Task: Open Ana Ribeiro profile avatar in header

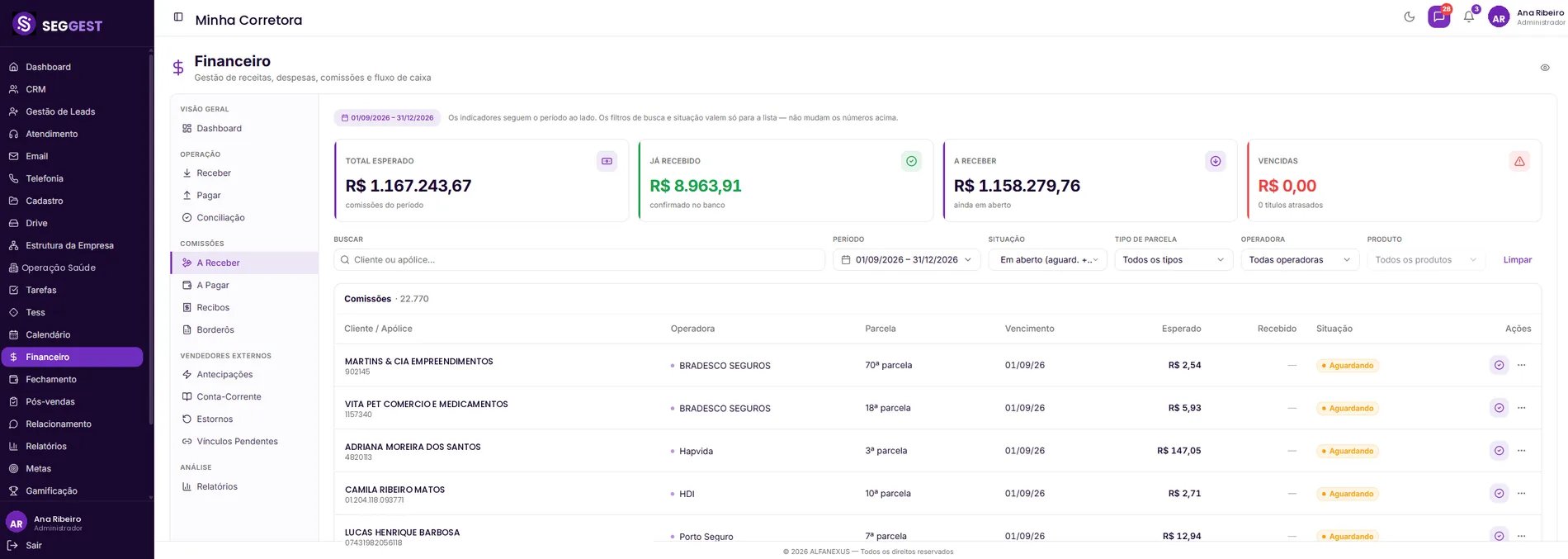Action: click(x=1499, y=17)
